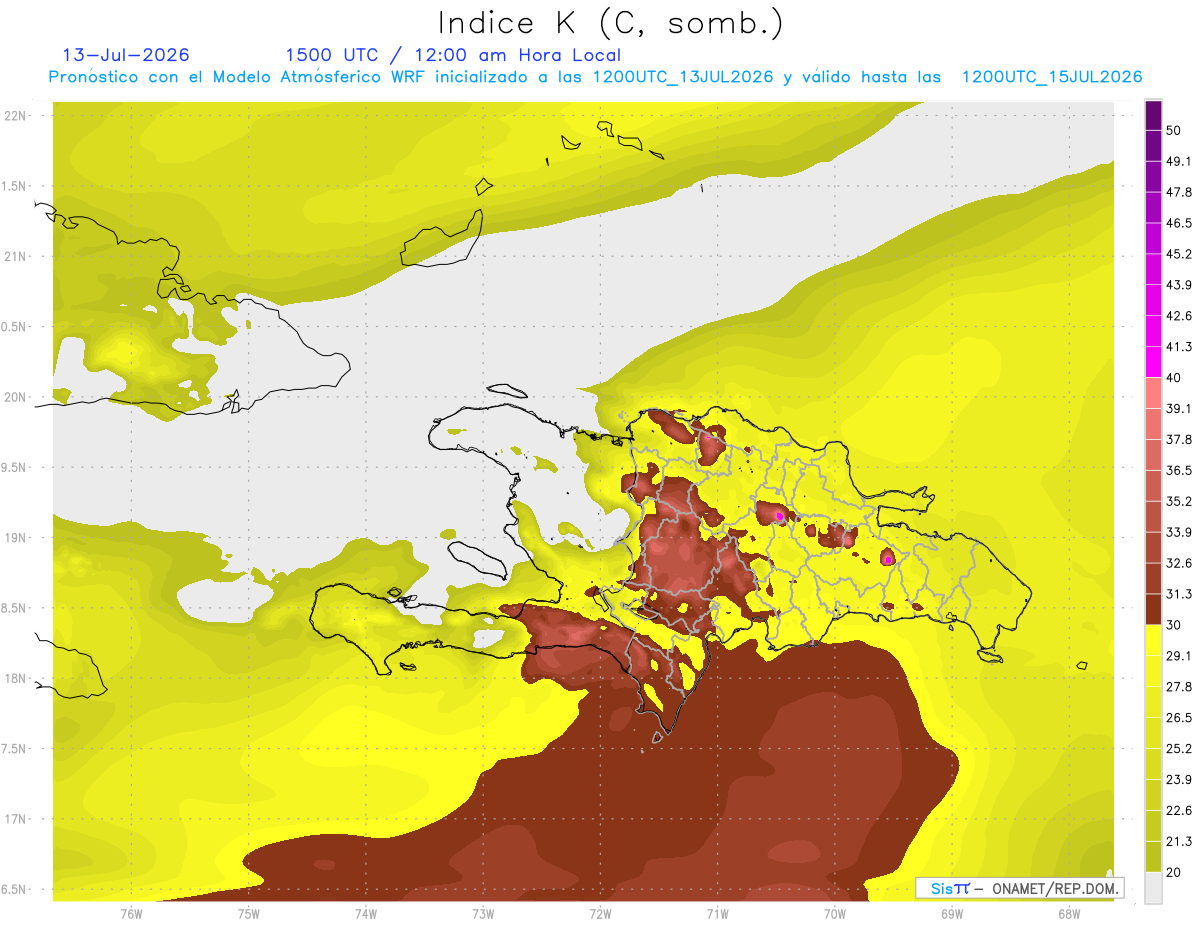The width and height of the screenshot is (1200, 927).
Task: Click the colorbar label '42.6'
Action: pos(1179,317)
